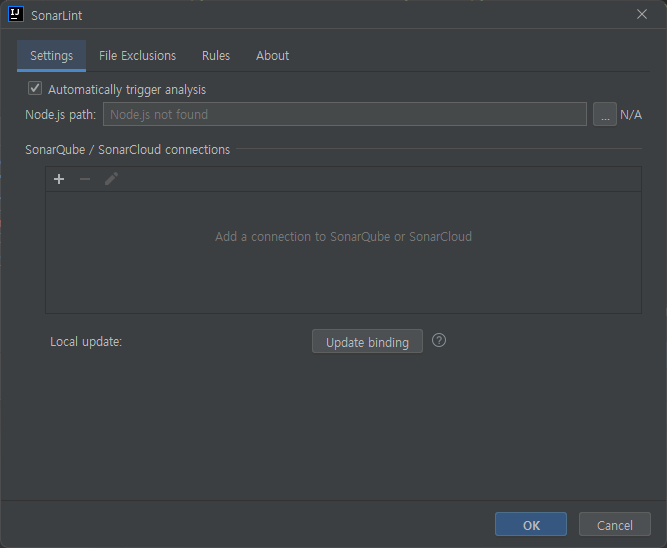
Task: Switch to the Settings tab
Action: pos(51,56)
